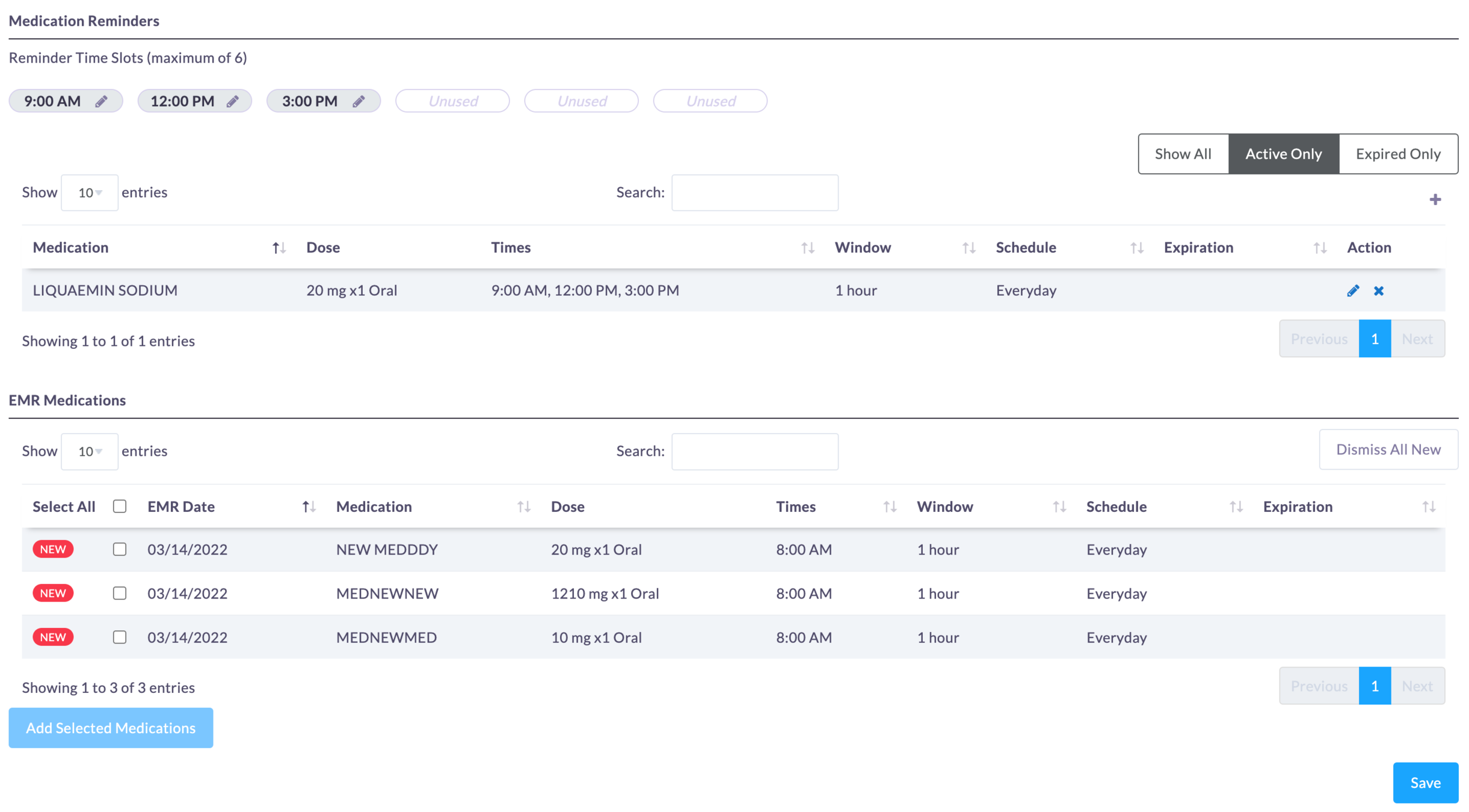Tick the NEW MEDDDY row checkbox

pos(120,549)
